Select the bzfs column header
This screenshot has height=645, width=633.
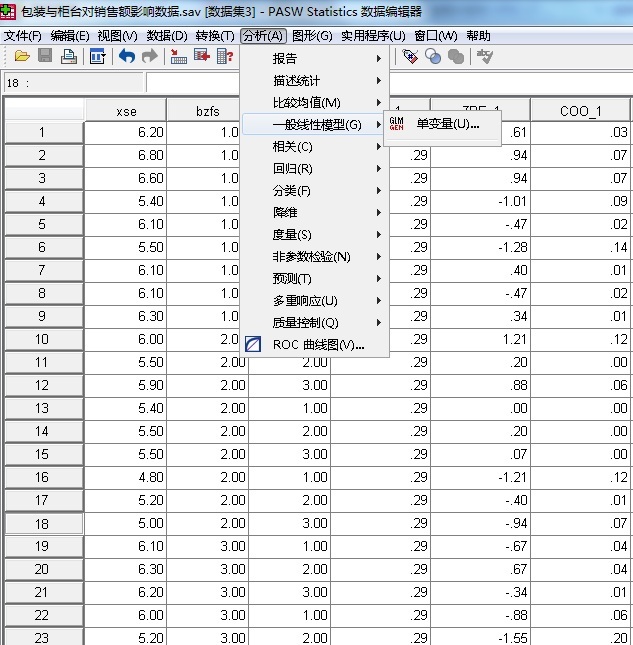(203, 110)
